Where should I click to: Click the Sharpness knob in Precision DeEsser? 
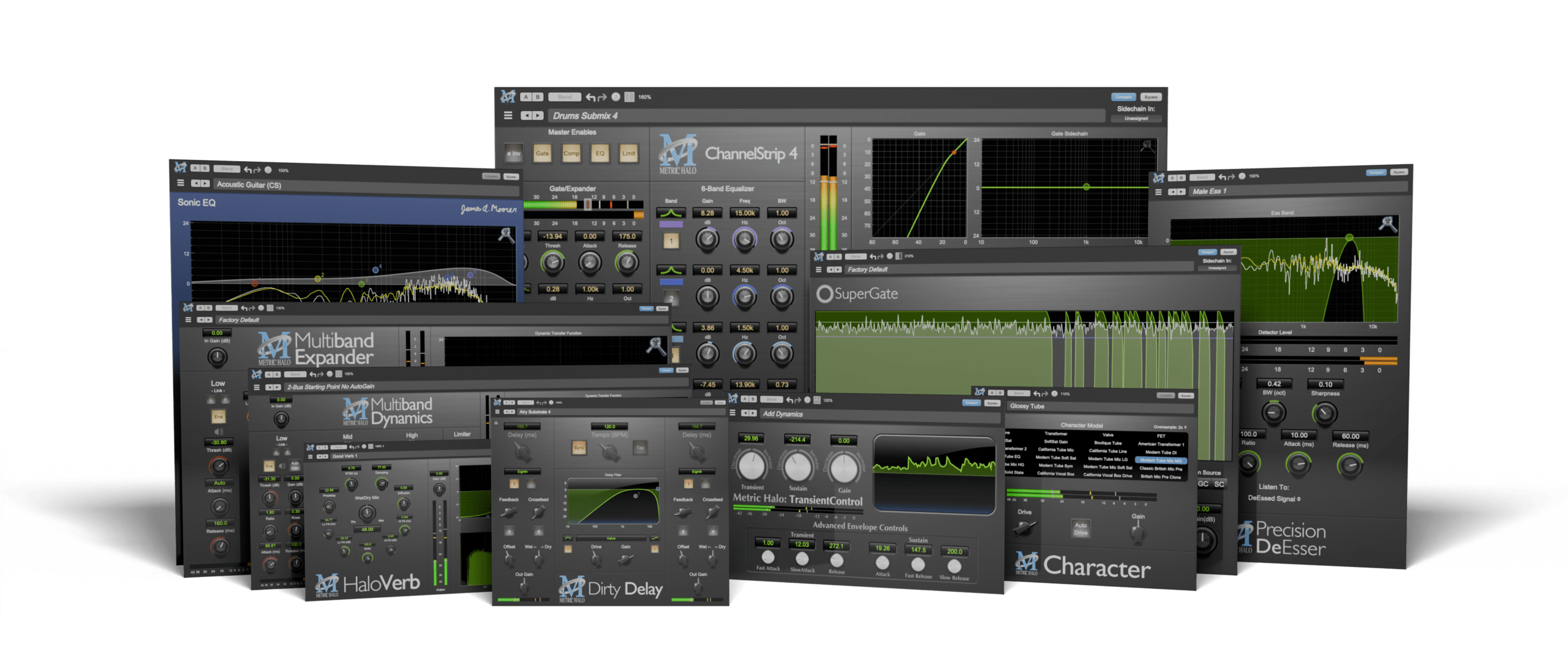[x=1324, y=413]
